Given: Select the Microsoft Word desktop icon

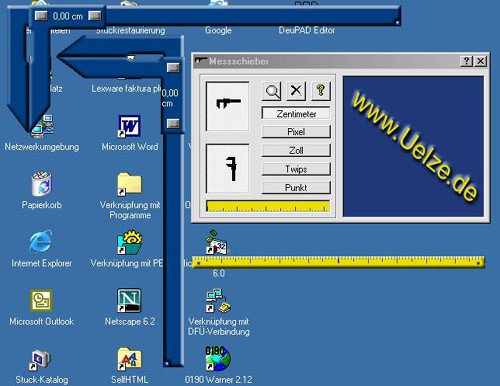Looking at the screenshot, I should (130, 126).
